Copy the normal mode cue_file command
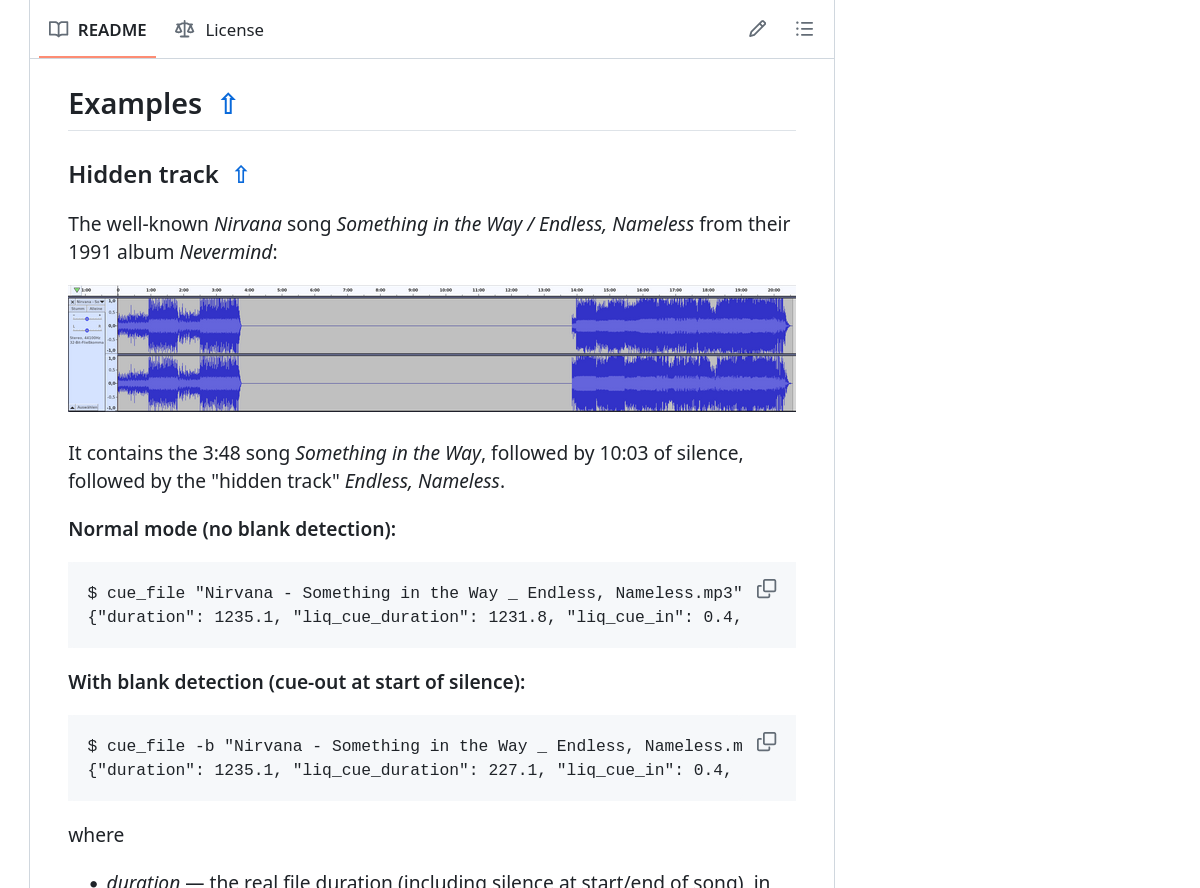This screenshot has width=1200, height=888. (766, 589)
